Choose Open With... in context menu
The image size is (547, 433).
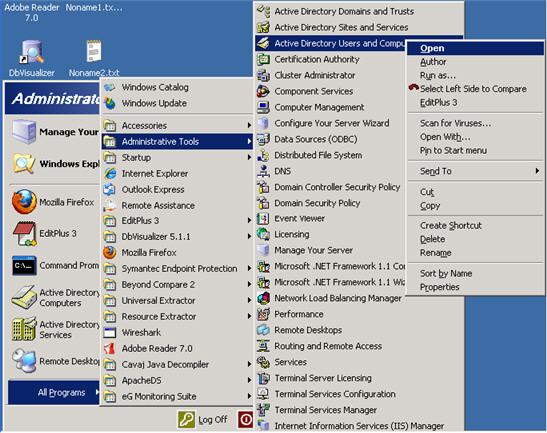click(475, 137)
